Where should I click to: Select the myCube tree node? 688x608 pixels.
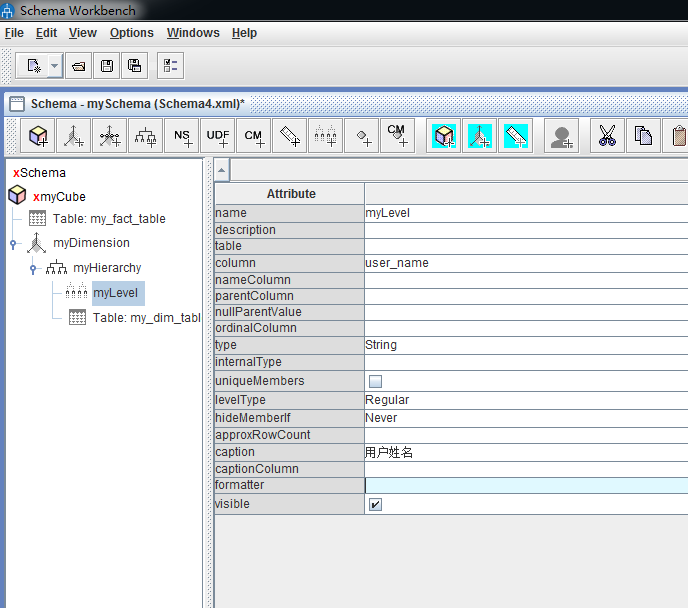click(x=62, y=196)
